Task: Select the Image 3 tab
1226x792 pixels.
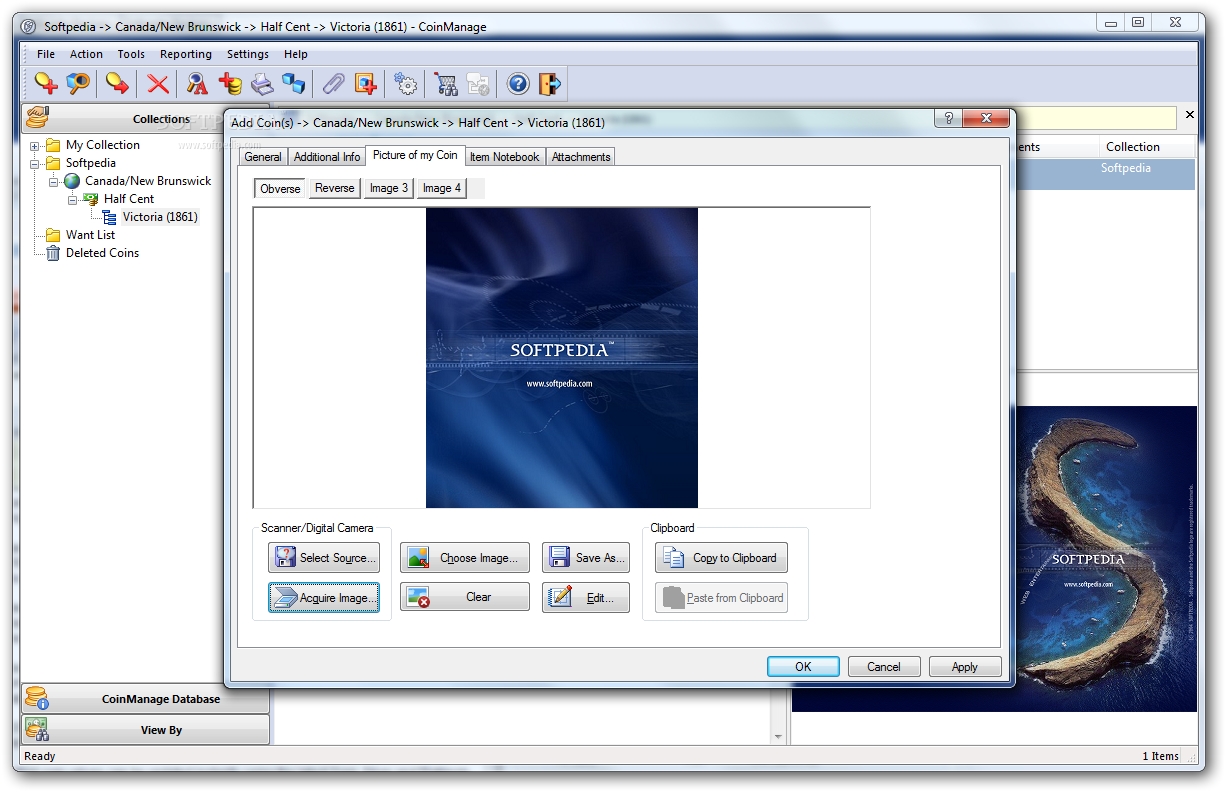Action: point(389,188)
